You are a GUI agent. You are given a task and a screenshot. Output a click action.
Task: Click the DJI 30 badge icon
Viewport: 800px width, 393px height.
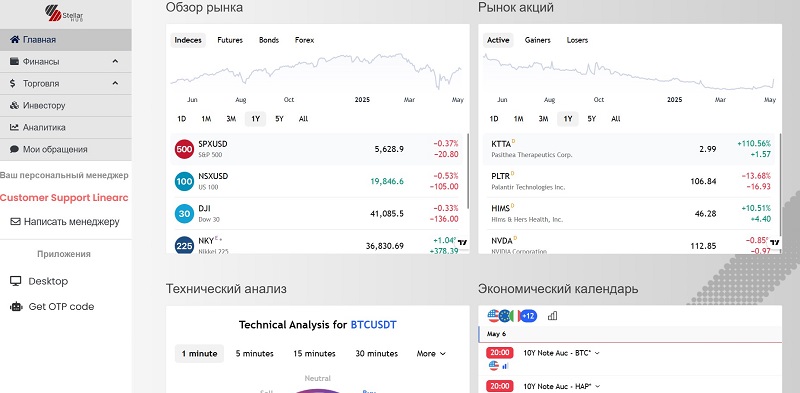point(184,213)
